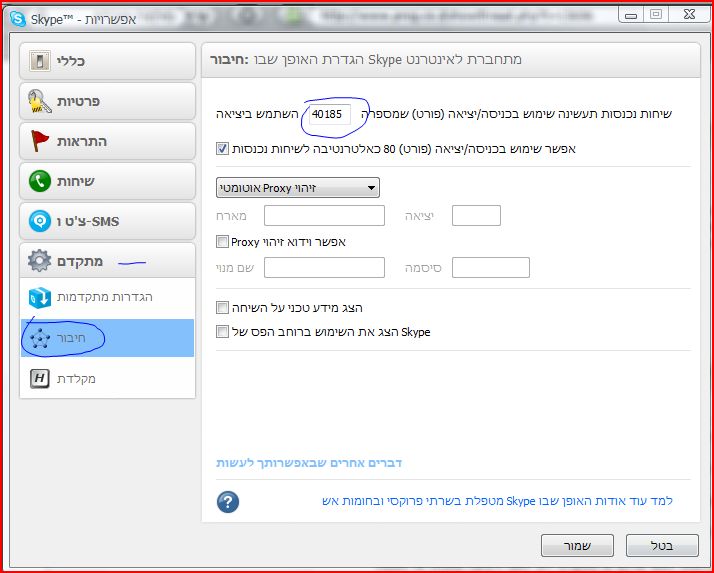Open the כללי (General) settings section
The image size is (714, 573).
pos(107,61)
